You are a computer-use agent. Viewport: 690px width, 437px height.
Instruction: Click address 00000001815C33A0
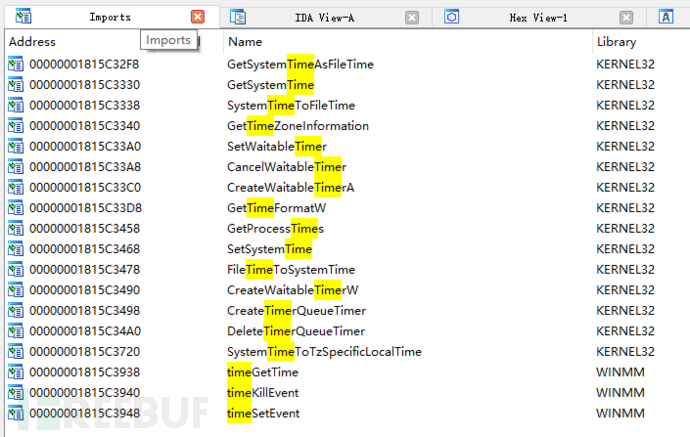click(x=85, y=146)
